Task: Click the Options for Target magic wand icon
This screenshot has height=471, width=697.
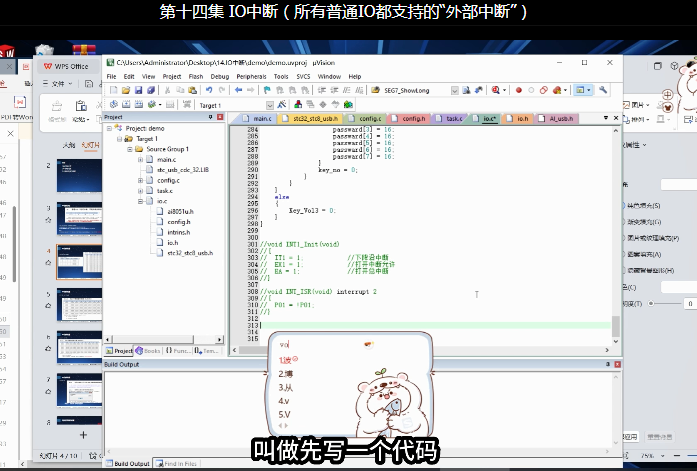Action: (281, 105)
